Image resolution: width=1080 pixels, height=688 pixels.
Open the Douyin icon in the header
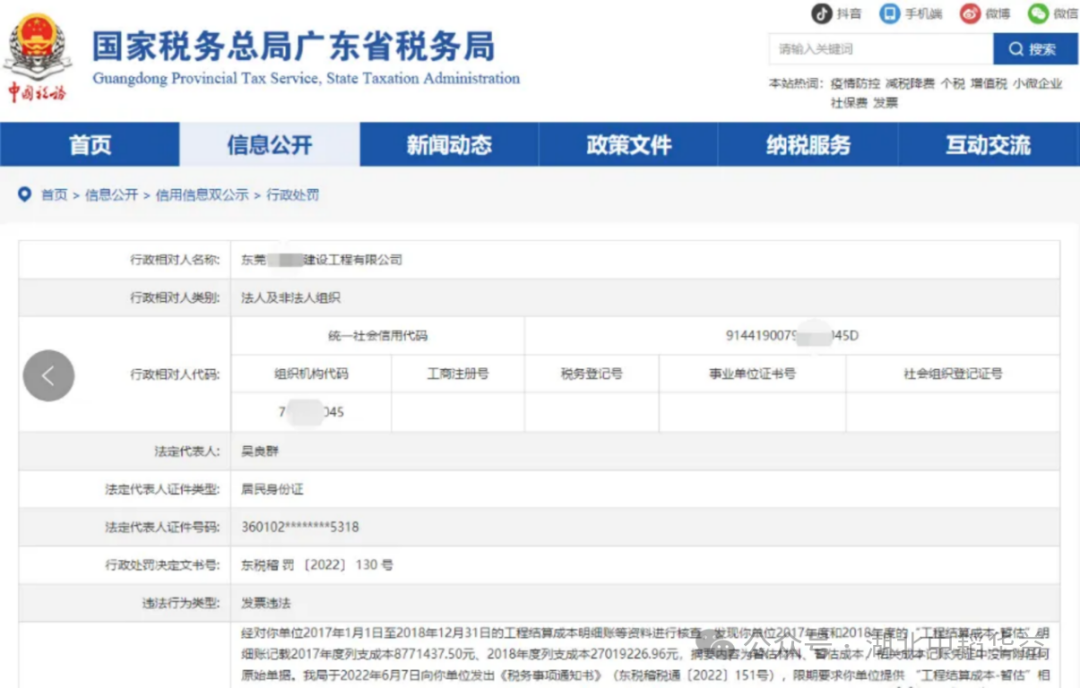824,13
